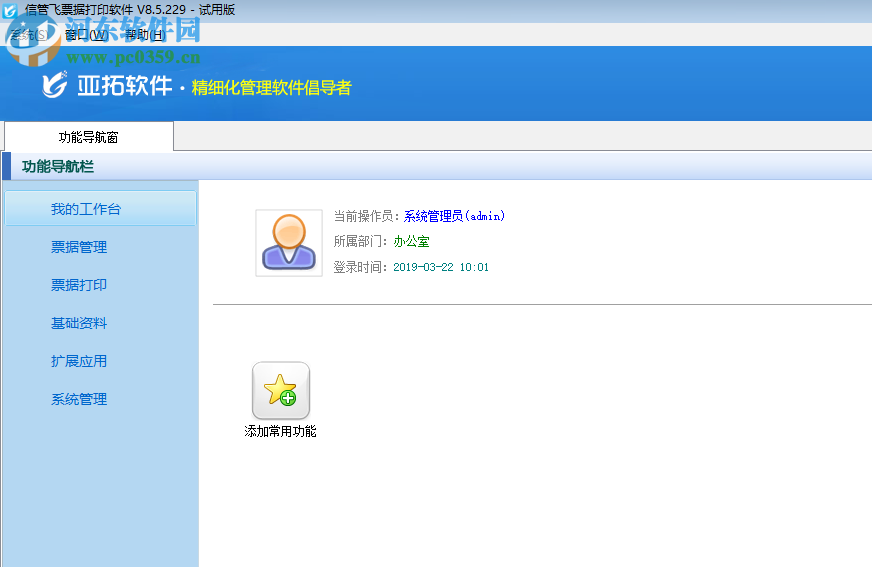Open 扩展应用 in the sidebar
This screenshot has height=567, width=872.
pos(79,361)
